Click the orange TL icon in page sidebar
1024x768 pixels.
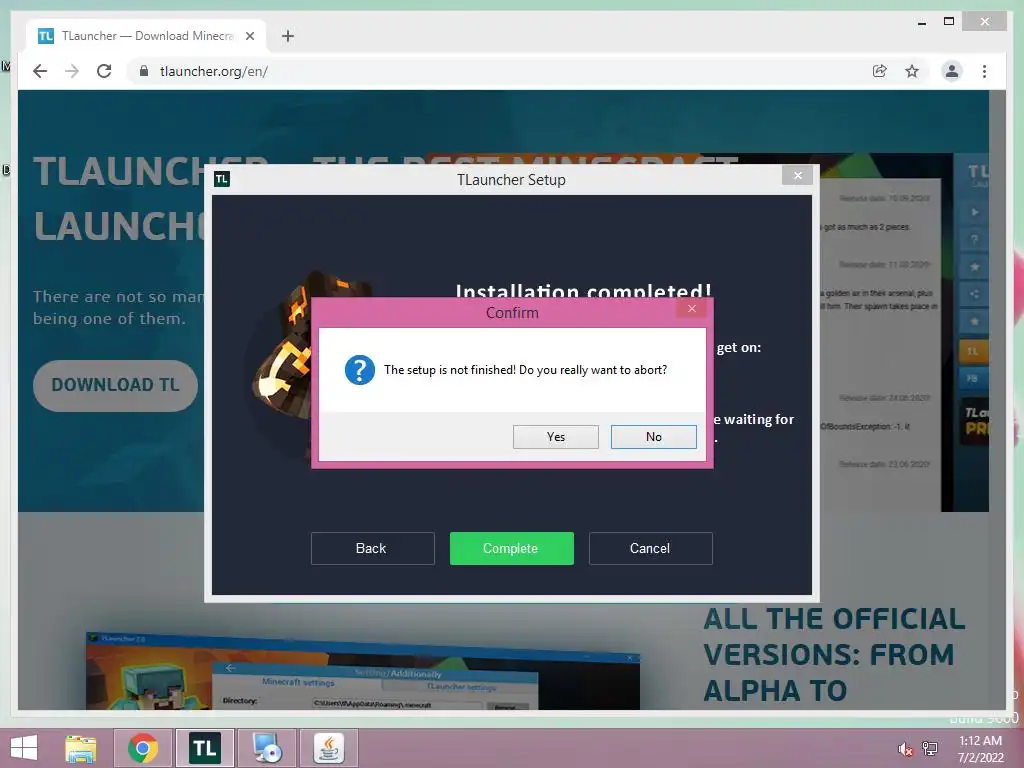973,351
